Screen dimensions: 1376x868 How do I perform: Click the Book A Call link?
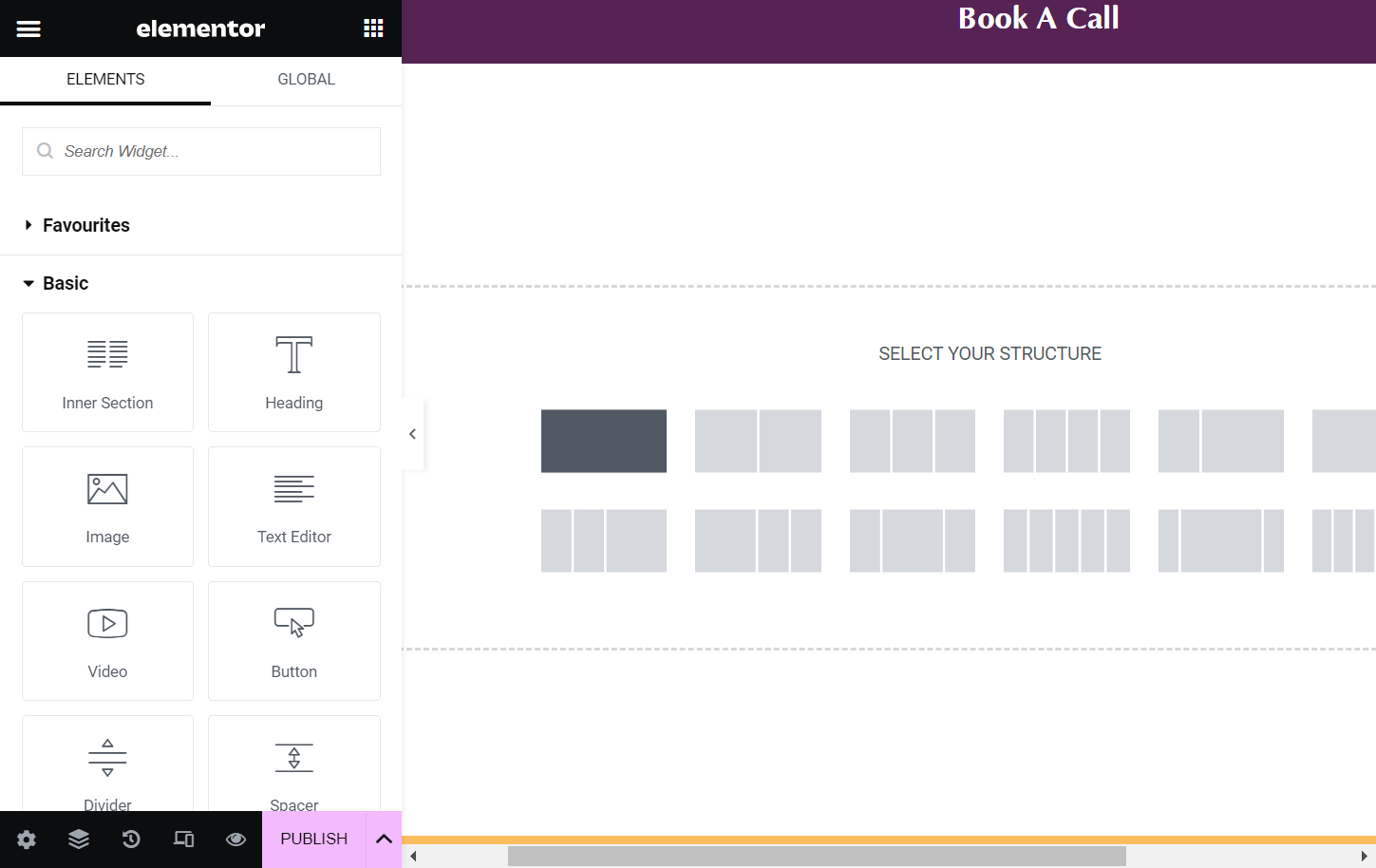pyautogui.click(x=1038, y=18)
